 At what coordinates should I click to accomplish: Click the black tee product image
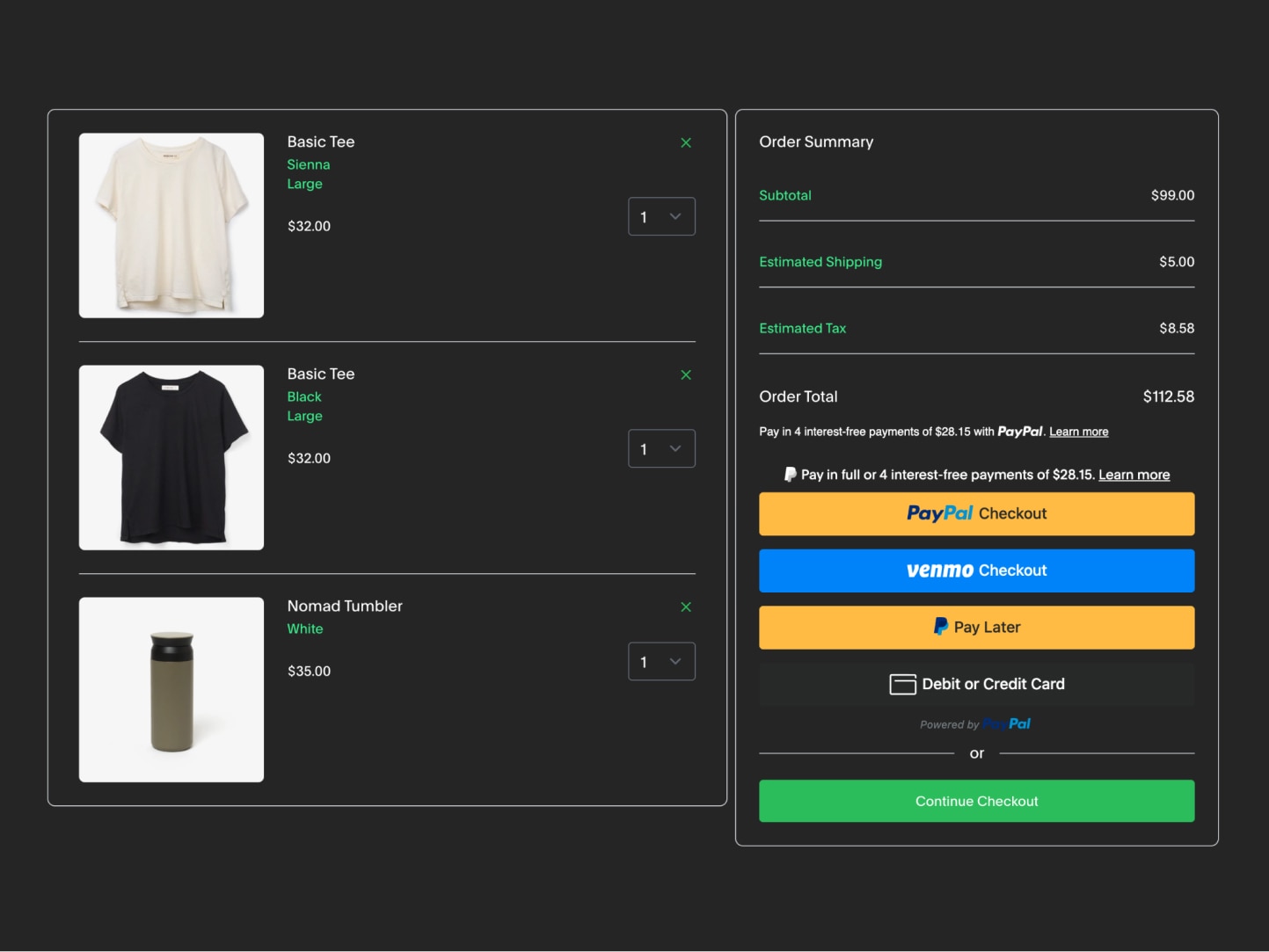click(x=171, y=458)
